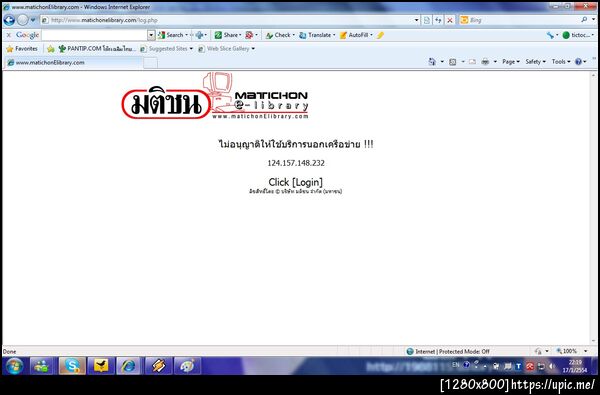Open the search provider dropdown arrow
The height and width of the screenshot is (395, 600).
click(593, 20)
